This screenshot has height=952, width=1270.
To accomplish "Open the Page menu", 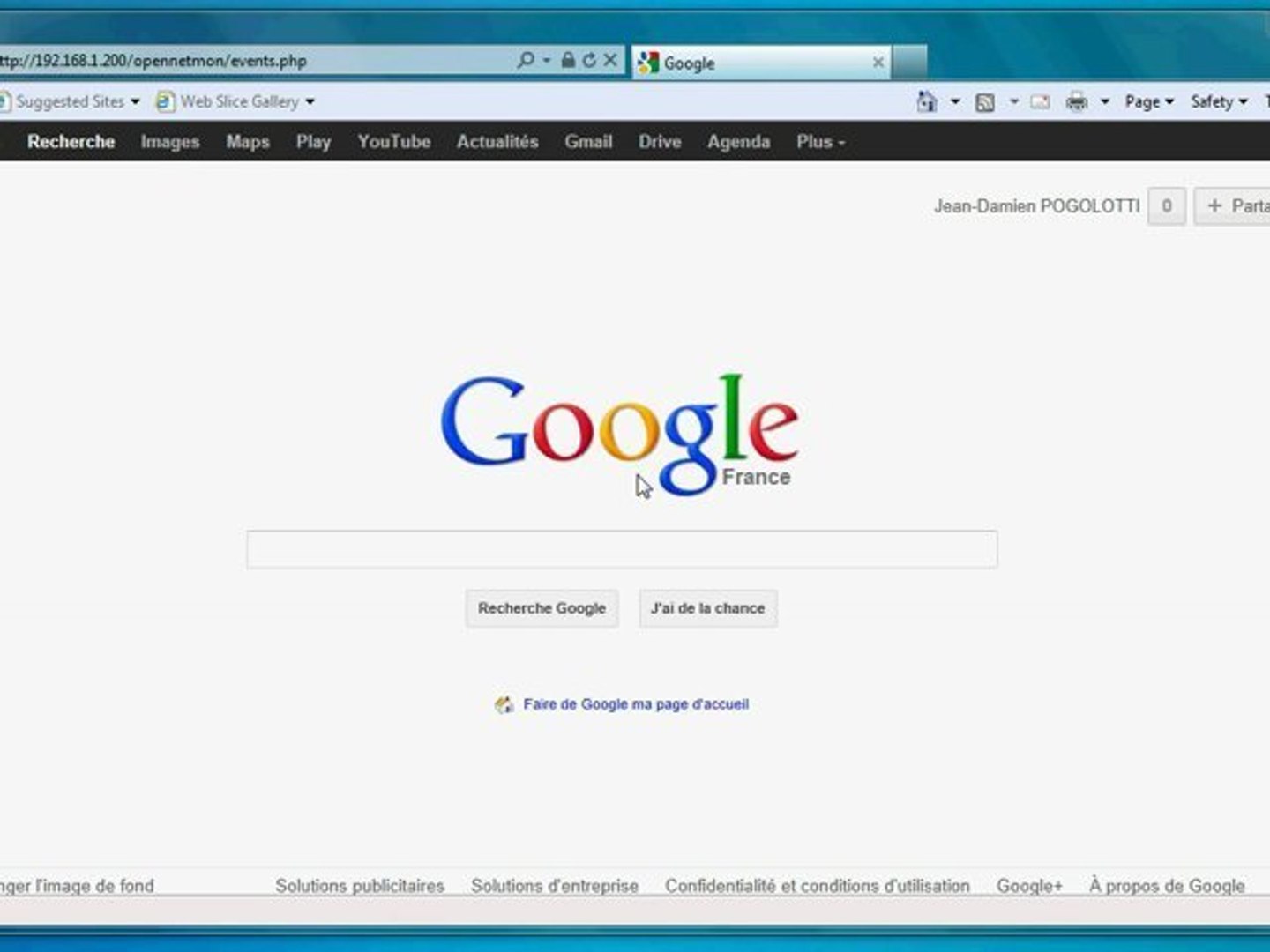I will tap(1149, 101).
